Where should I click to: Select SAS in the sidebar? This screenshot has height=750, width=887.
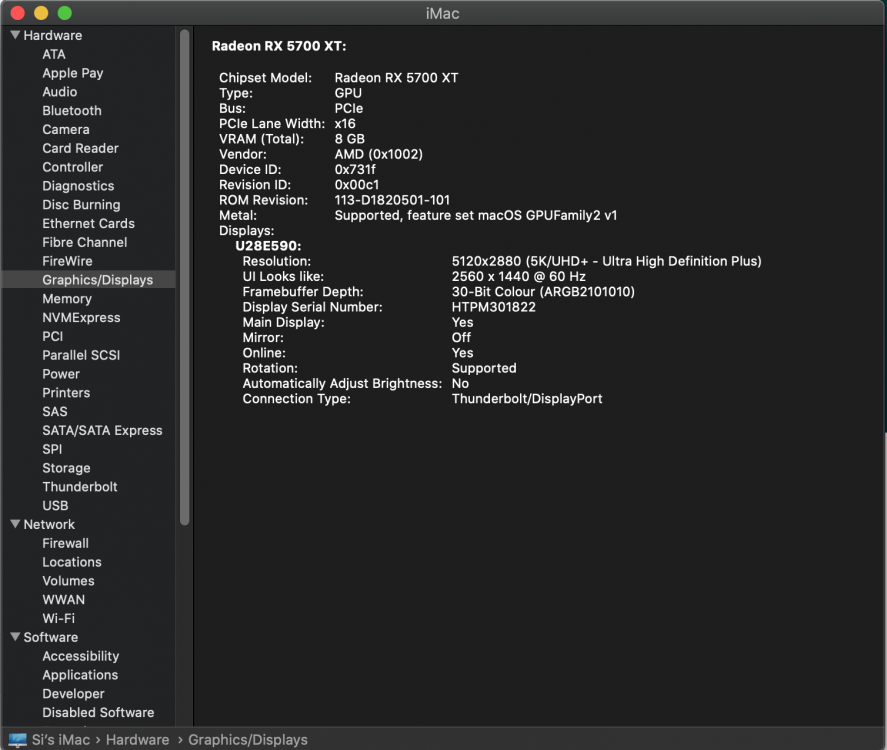[x=54, y=411]
